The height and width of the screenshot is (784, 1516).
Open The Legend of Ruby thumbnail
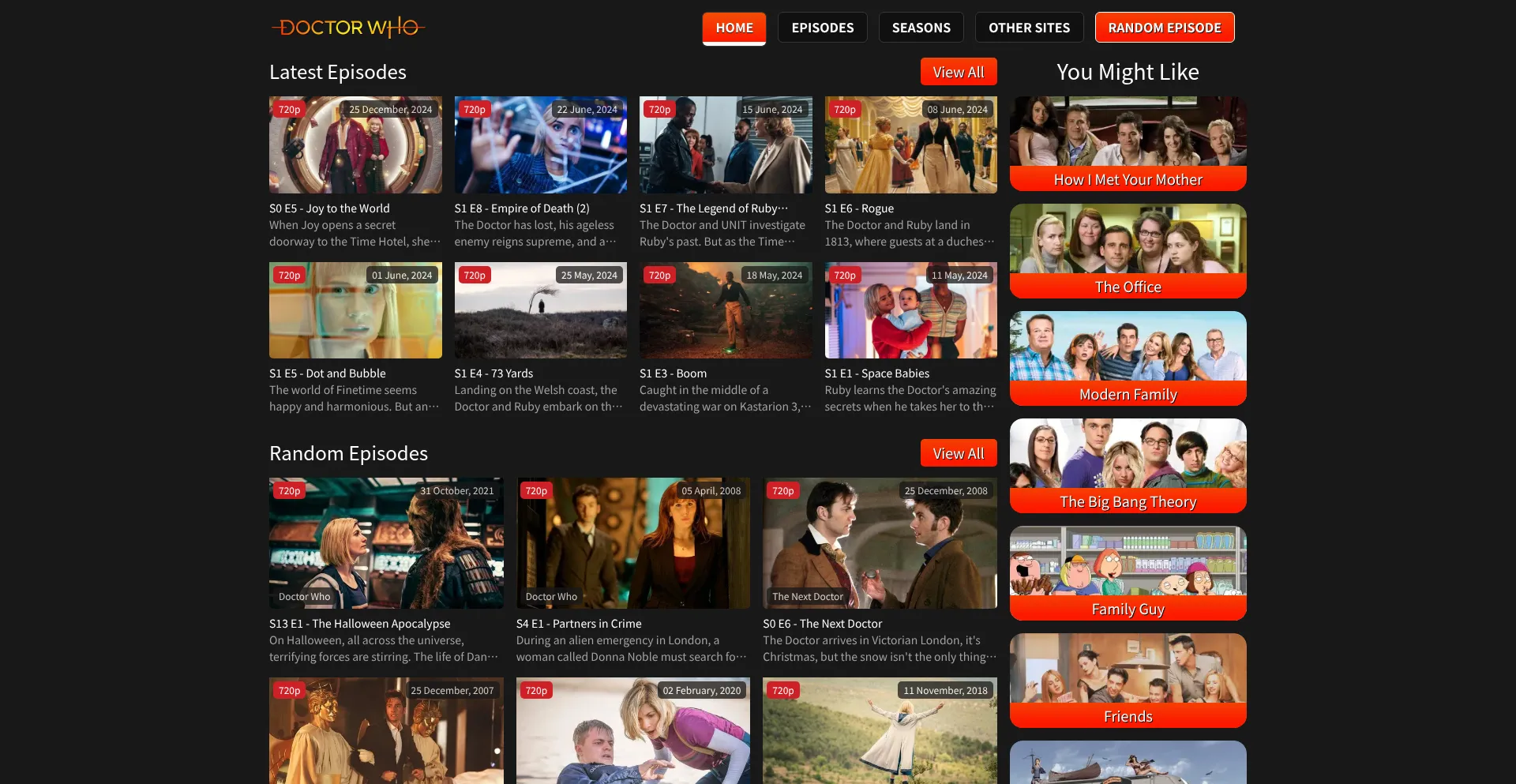click(x=726, y=144)
